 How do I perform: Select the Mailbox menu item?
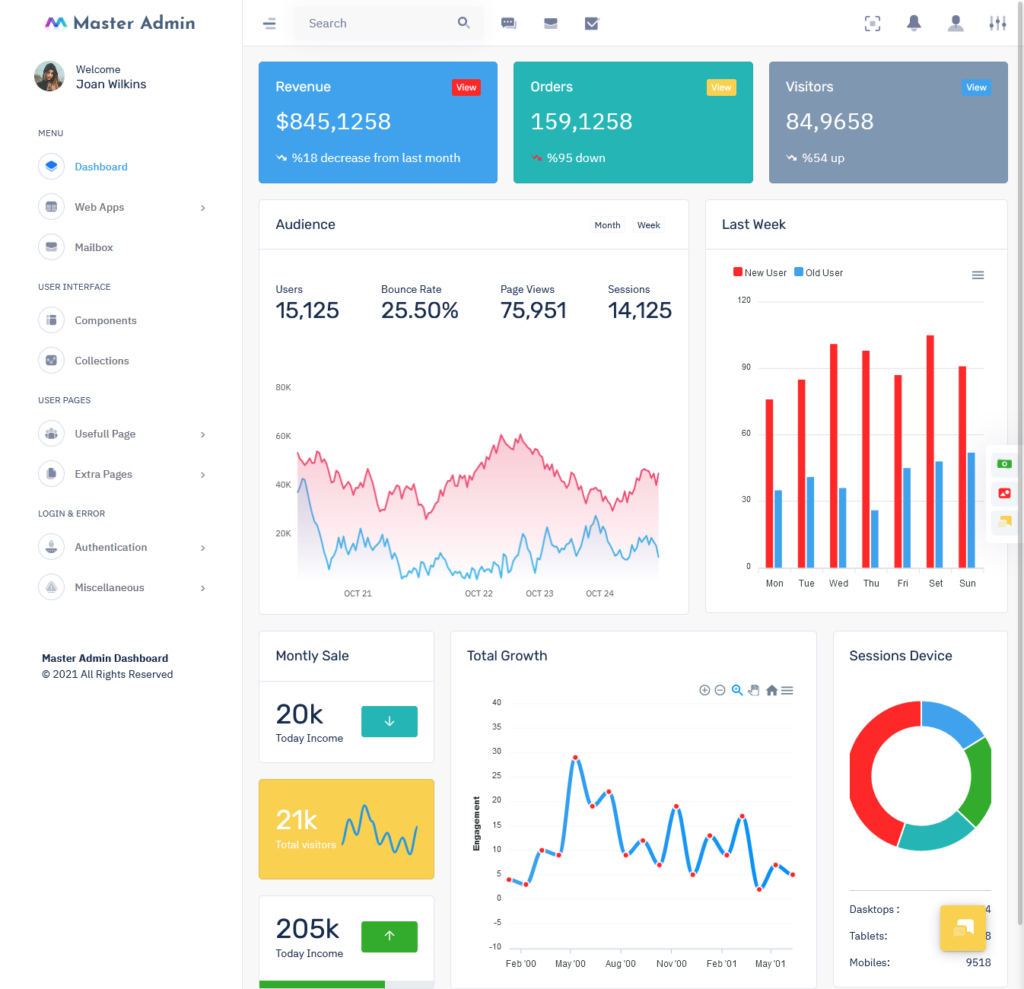94,247
